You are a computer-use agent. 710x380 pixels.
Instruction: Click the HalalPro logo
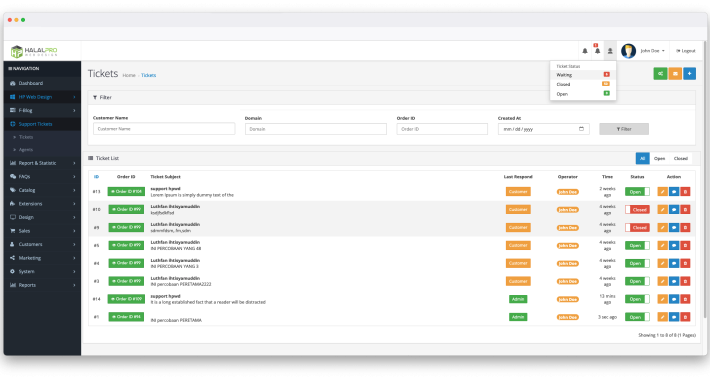point(34,51)
